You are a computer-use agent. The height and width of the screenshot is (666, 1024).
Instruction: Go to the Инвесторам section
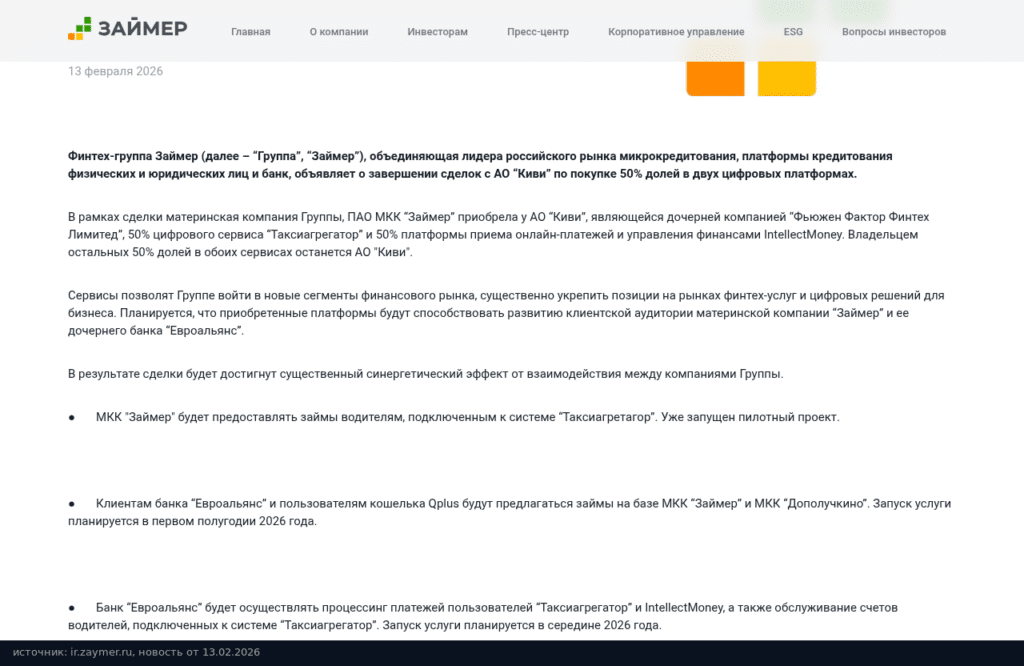(438, 31)
